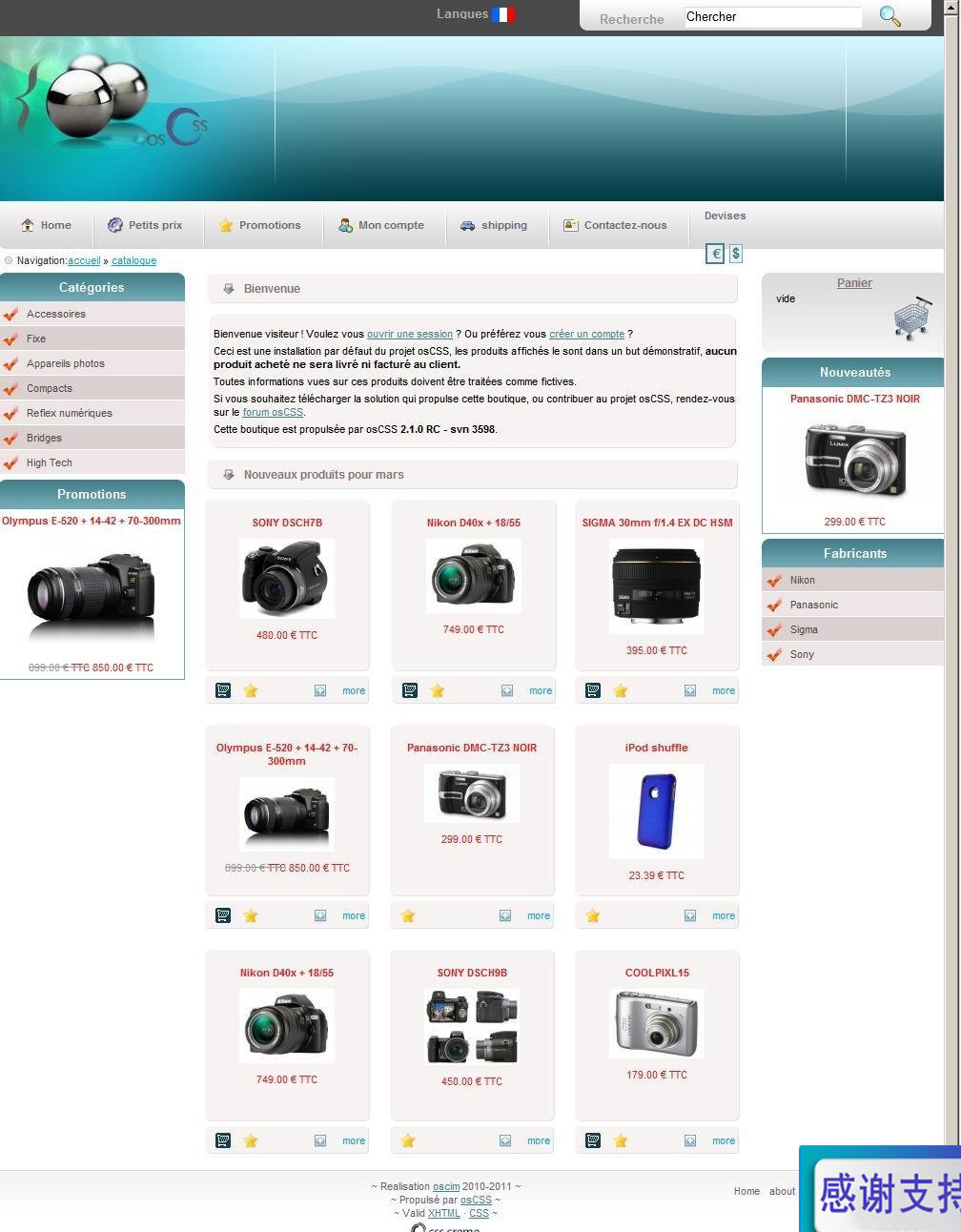Open the Petits prix menu item
Screen dimensions: 961x1232
click(145, 225)
